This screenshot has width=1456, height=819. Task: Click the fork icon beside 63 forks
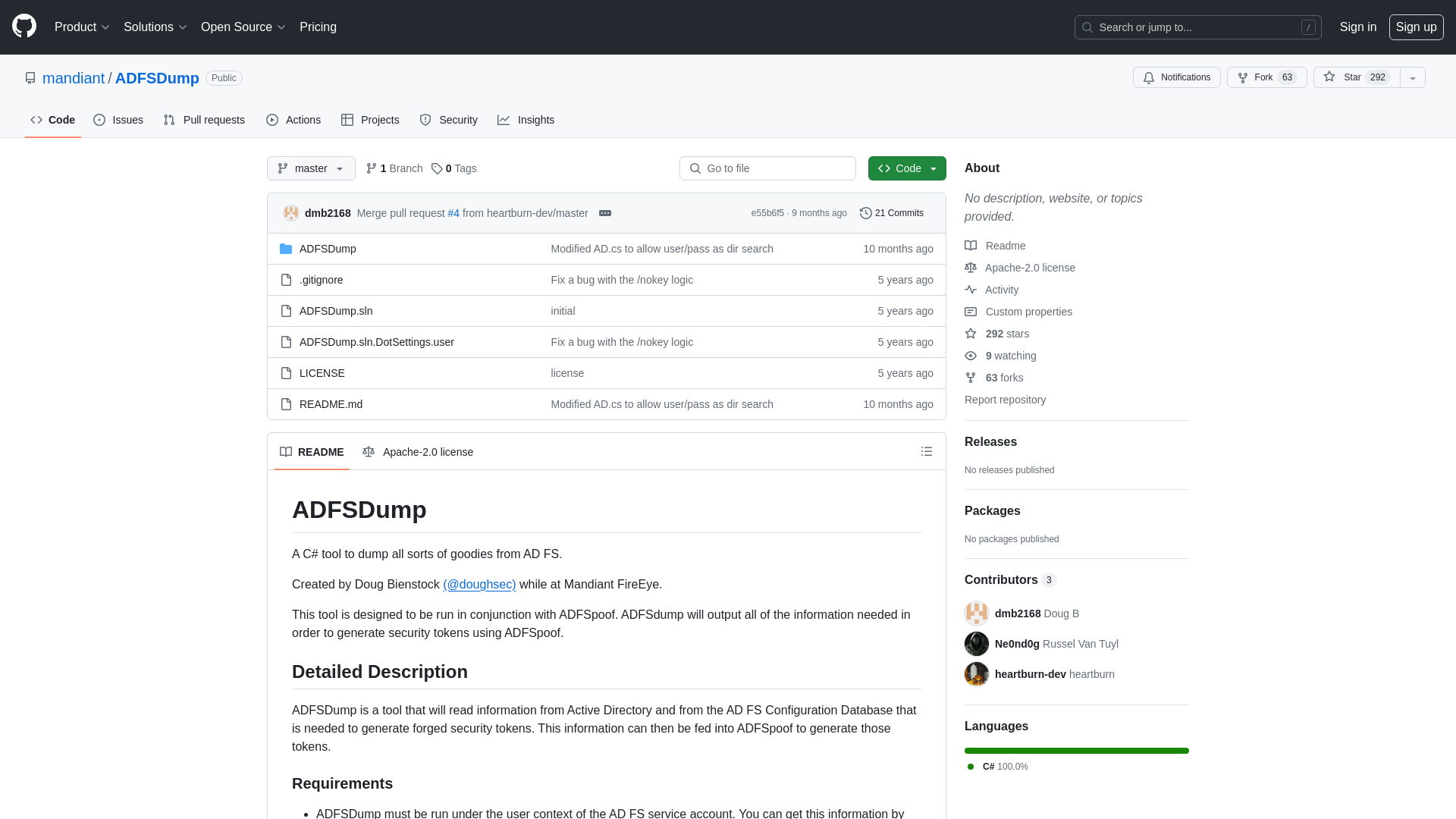[x=971, y=378]
